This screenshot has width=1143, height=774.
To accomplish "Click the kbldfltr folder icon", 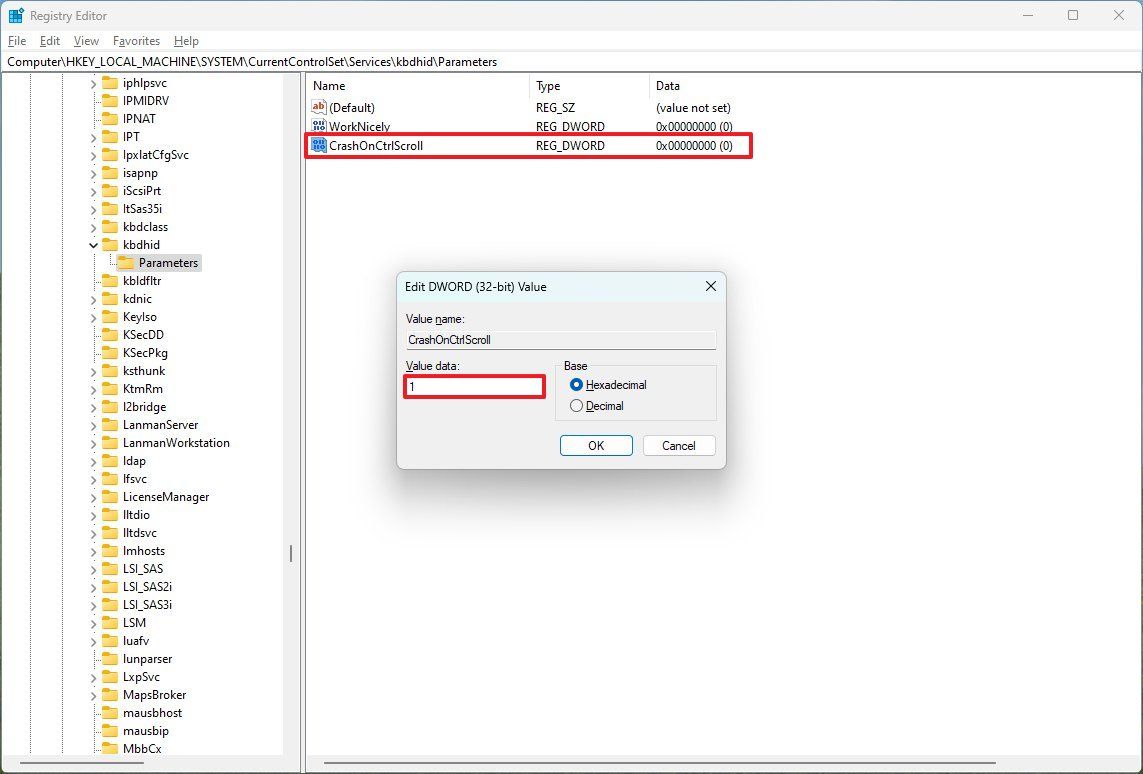I will coord(110,281).
